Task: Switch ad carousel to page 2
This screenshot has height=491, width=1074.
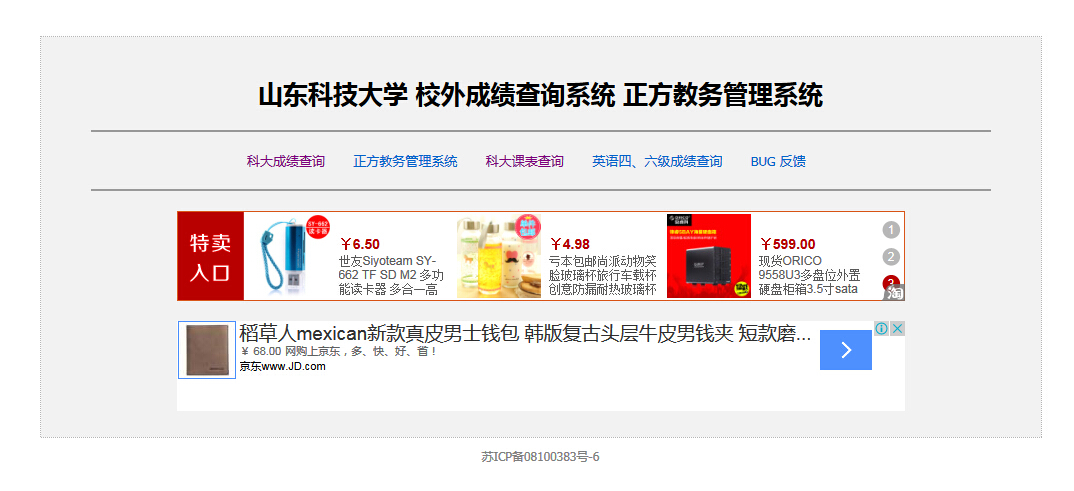Action: coord(891,257)
